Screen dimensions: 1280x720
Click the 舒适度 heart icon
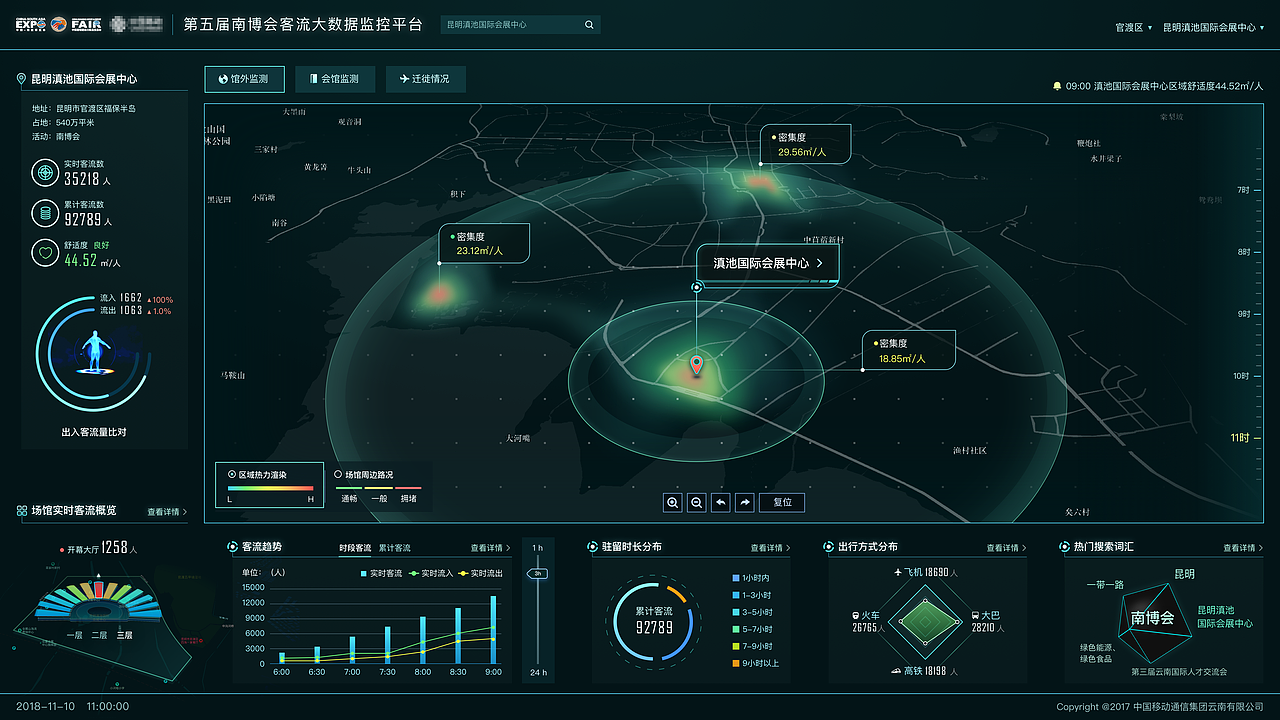45,253
